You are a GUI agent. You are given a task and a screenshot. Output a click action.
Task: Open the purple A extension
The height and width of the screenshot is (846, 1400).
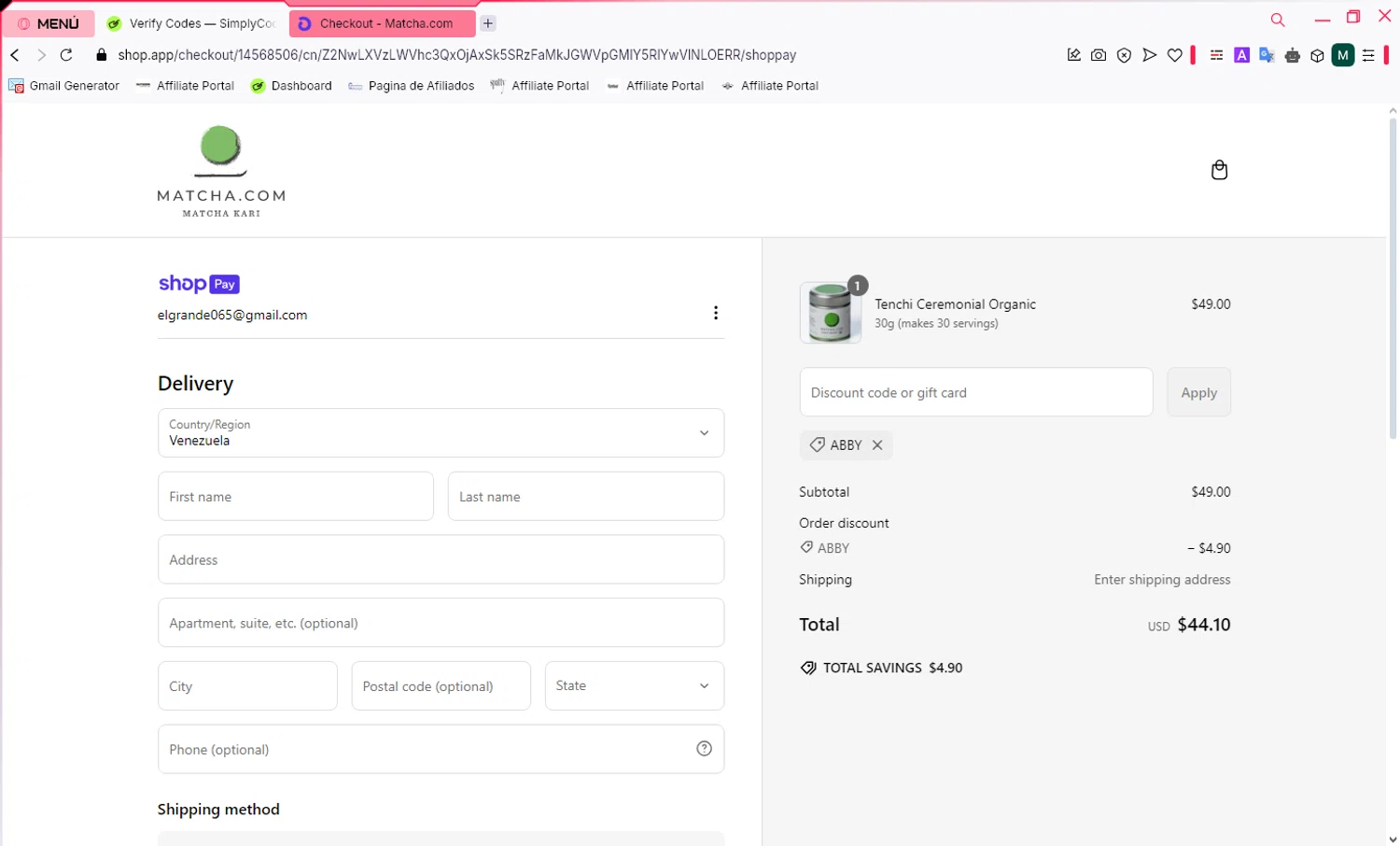pos(1241,55)
